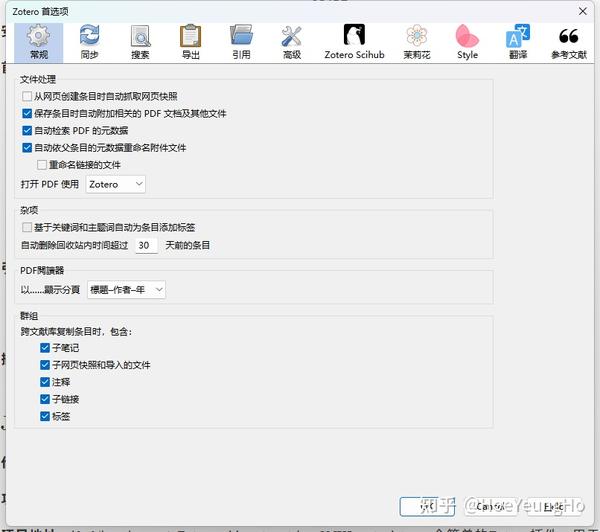
Task: Switch to the 翻译 translate pane
Action: point(518,42)
